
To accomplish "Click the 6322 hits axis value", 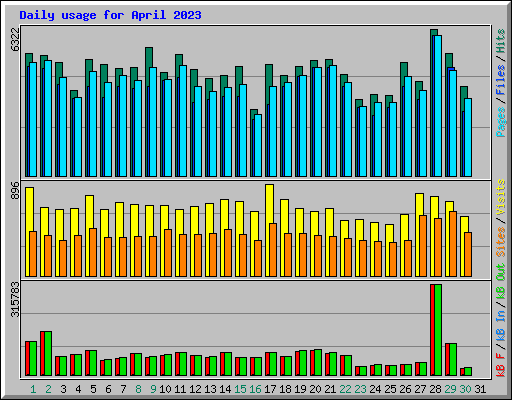I will (x=15, y=39).
